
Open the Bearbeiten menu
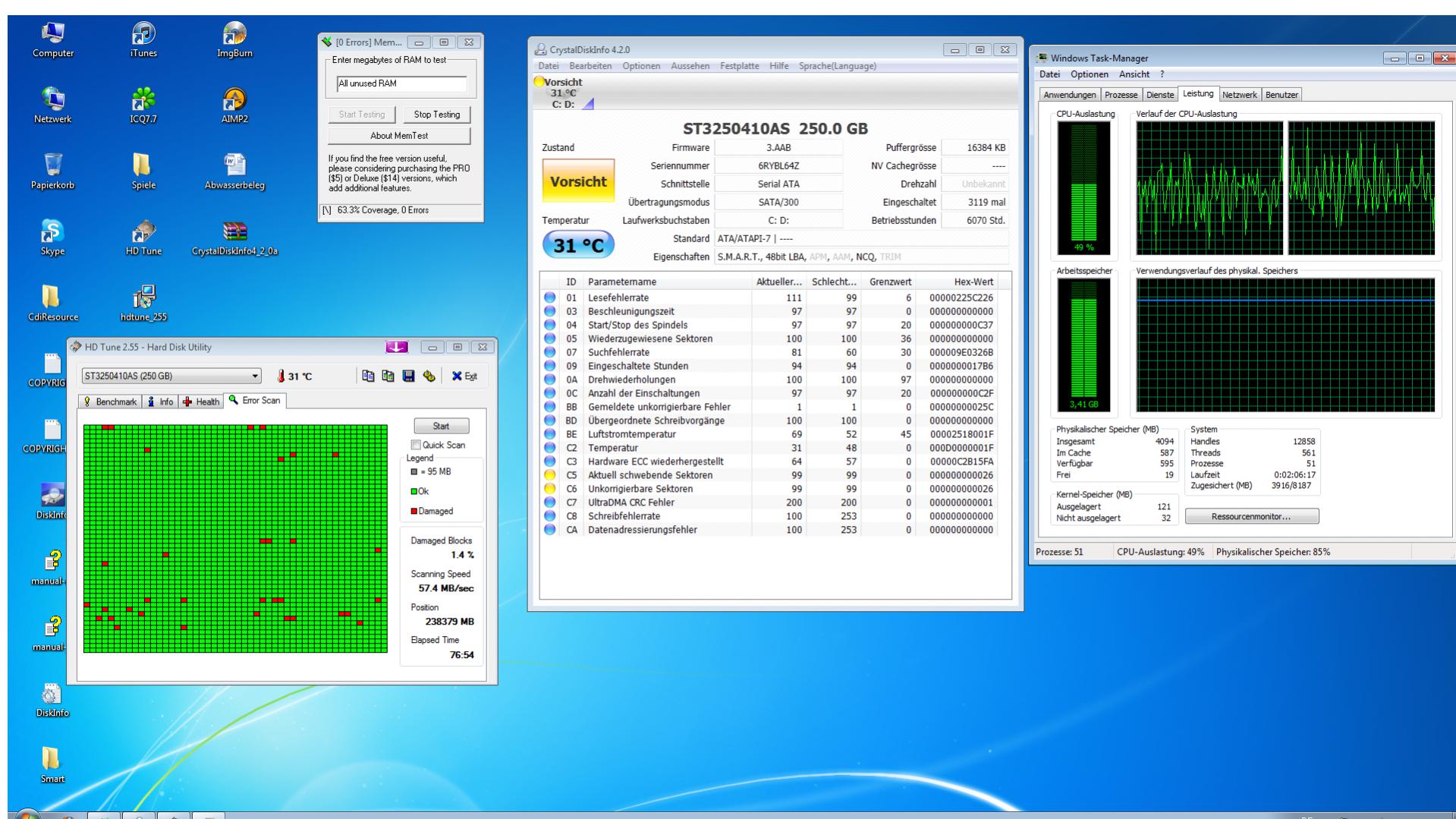coord(590,66)
